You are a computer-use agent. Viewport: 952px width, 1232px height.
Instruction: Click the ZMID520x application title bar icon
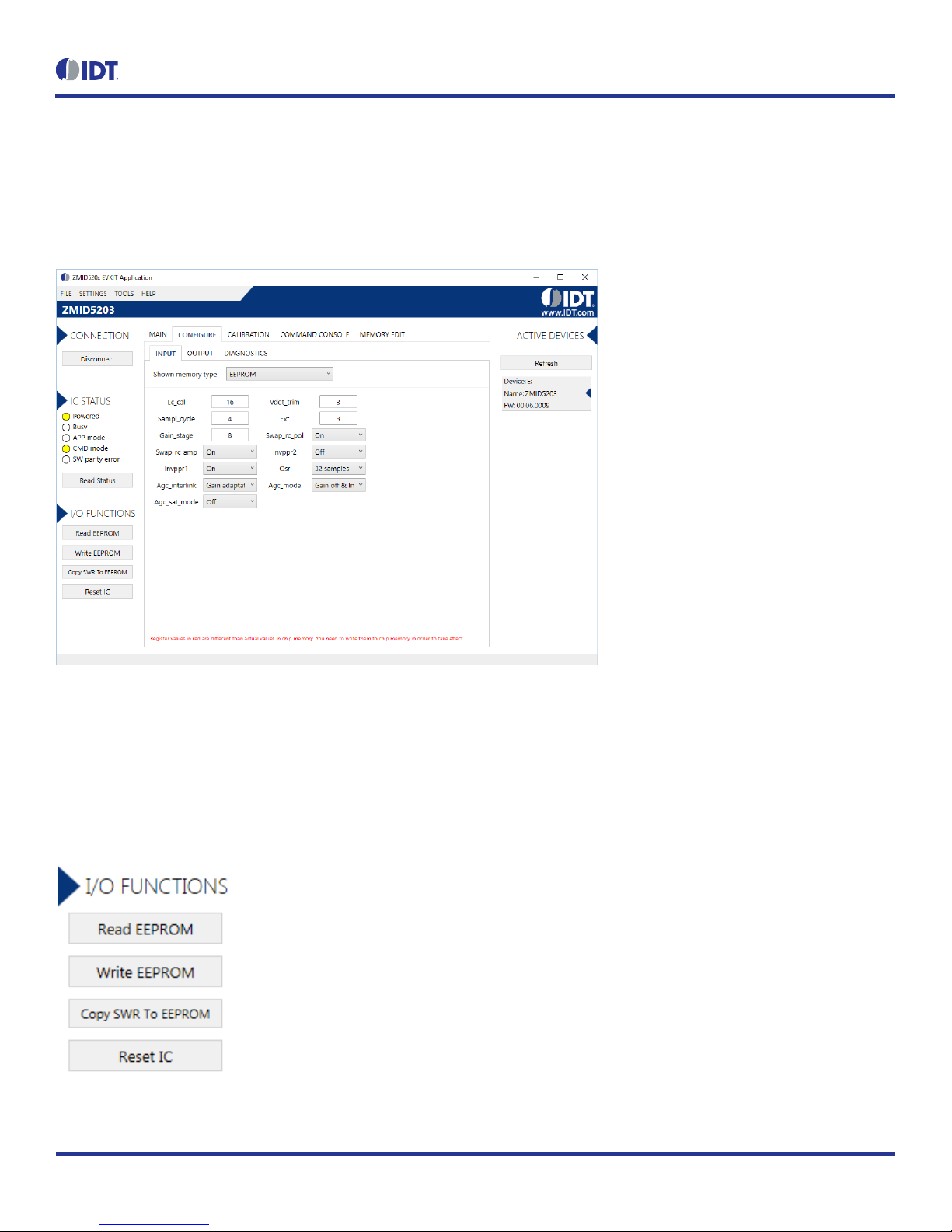[65, 277]
